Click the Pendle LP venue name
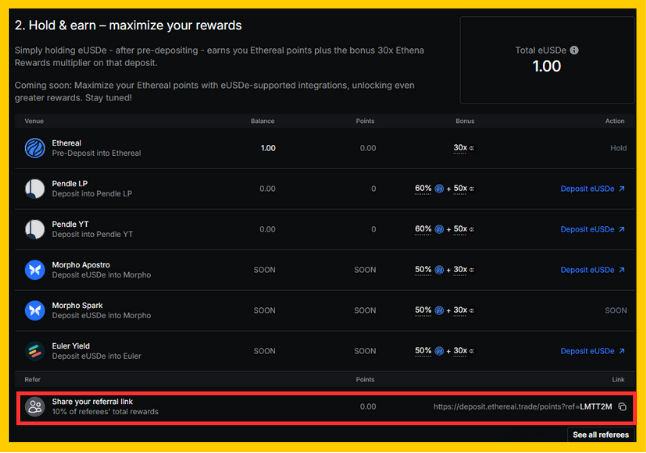This screenshot has height=453, width=646. point(70,184)
